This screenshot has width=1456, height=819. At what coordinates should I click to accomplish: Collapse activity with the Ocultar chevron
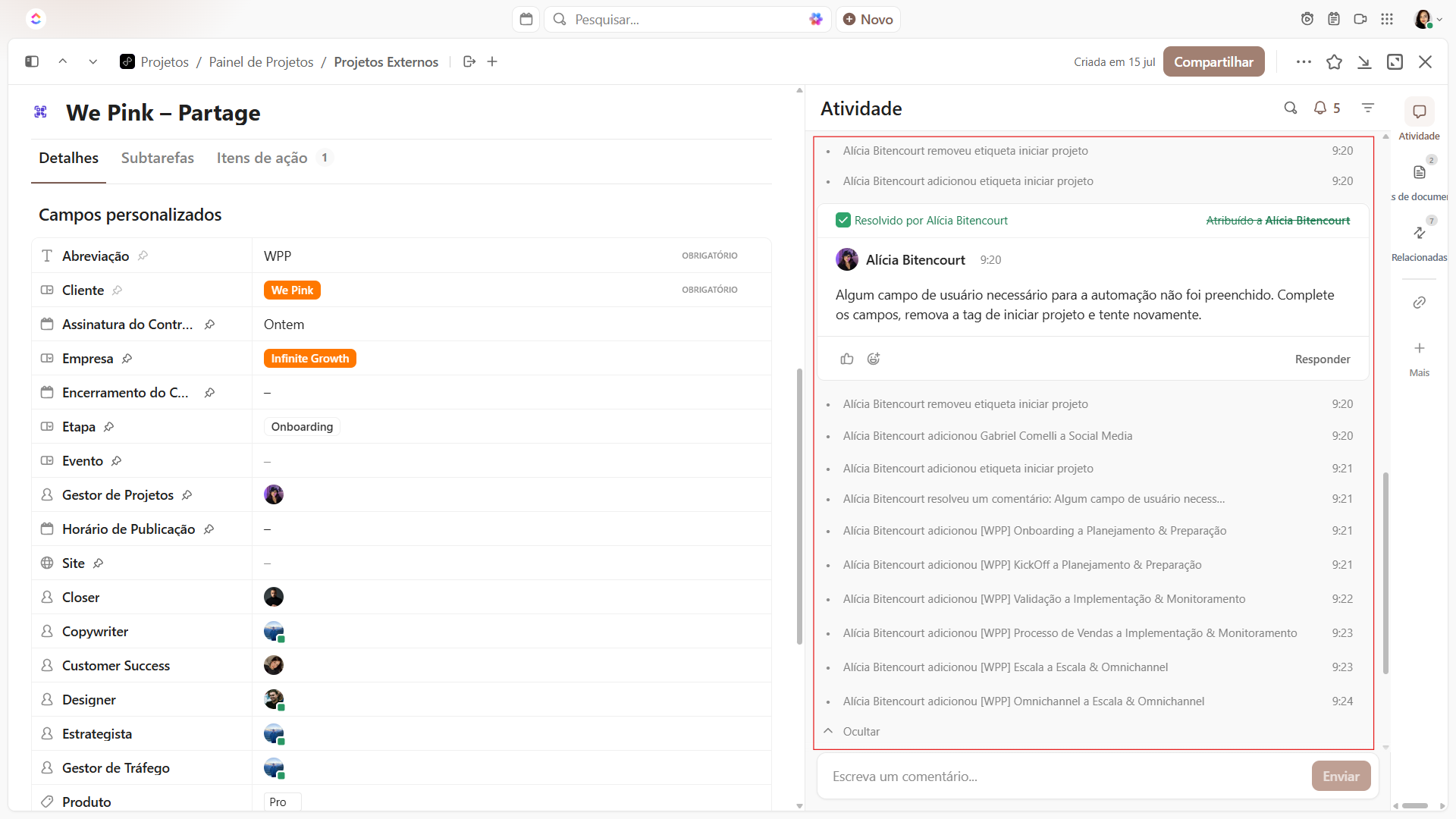pyautogui.click(x=828, y=731)
